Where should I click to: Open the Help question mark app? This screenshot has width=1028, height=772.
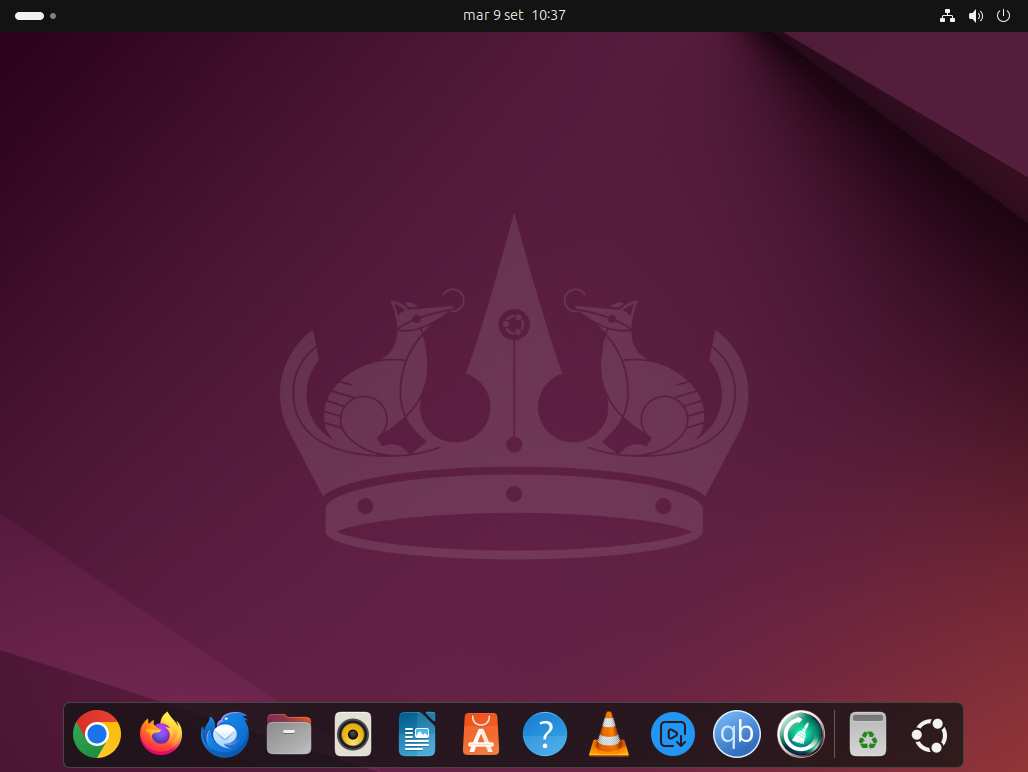(545, 734)
